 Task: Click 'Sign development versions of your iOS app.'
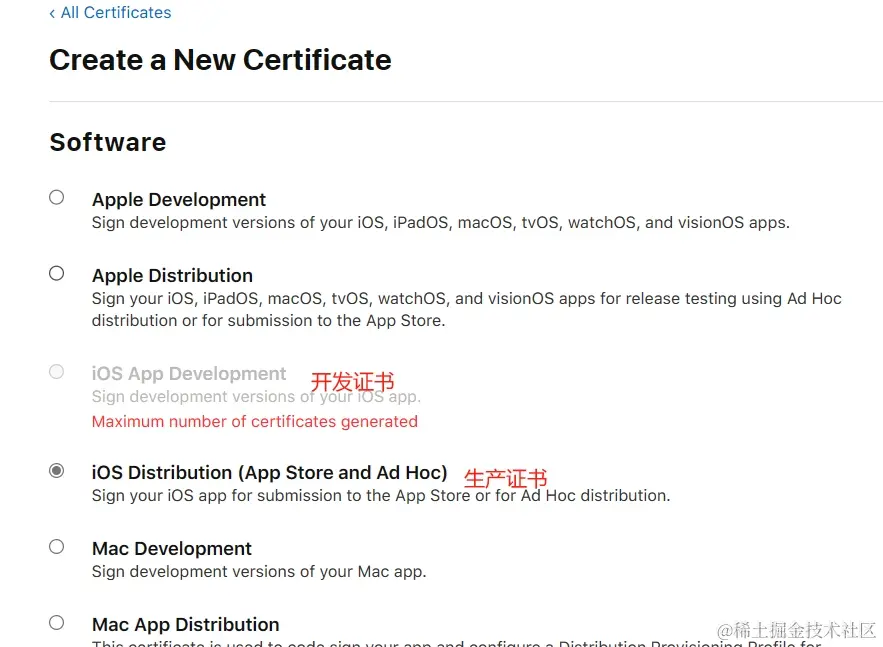coord(256,396)
